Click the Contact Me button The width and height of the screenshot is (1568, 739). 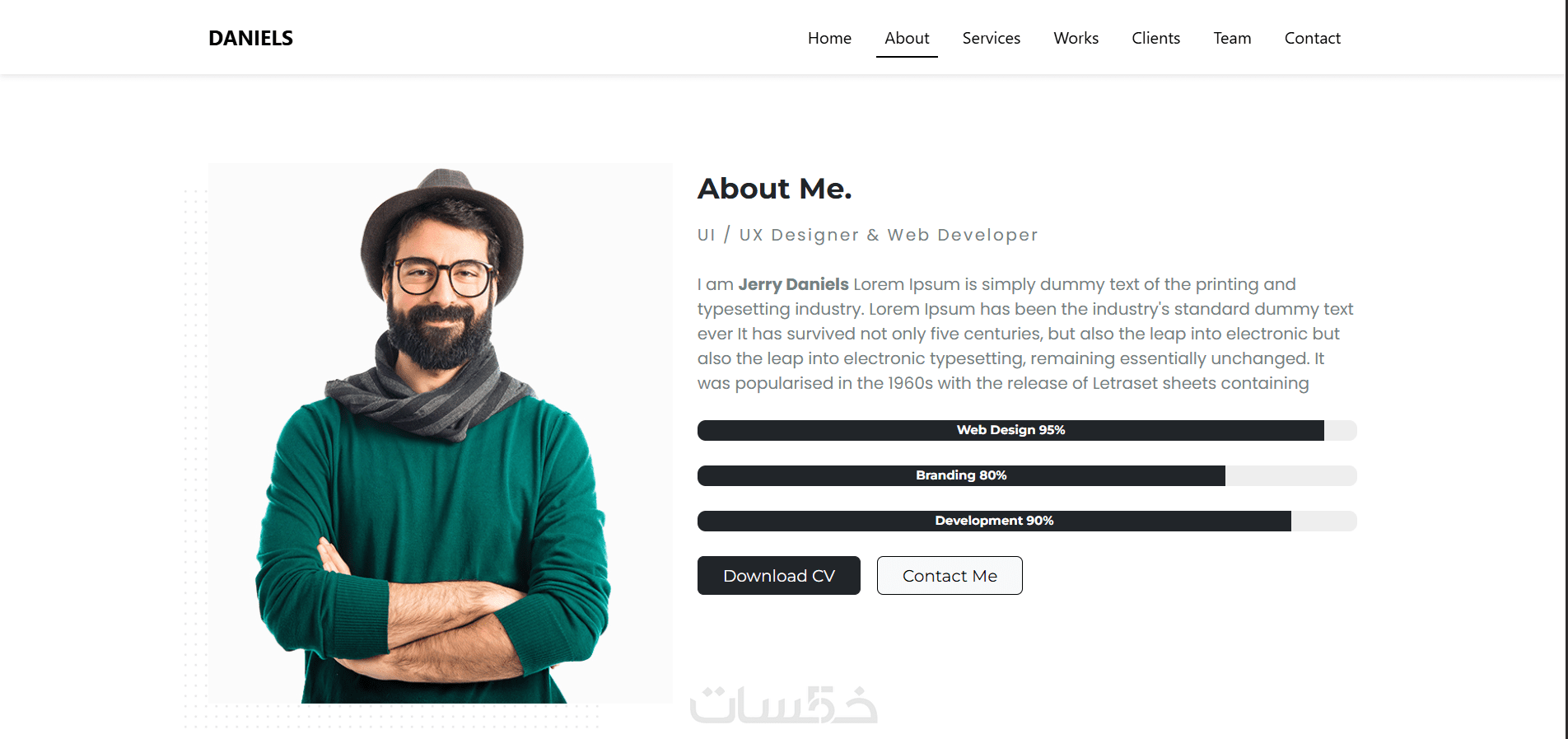coord(950,575)
